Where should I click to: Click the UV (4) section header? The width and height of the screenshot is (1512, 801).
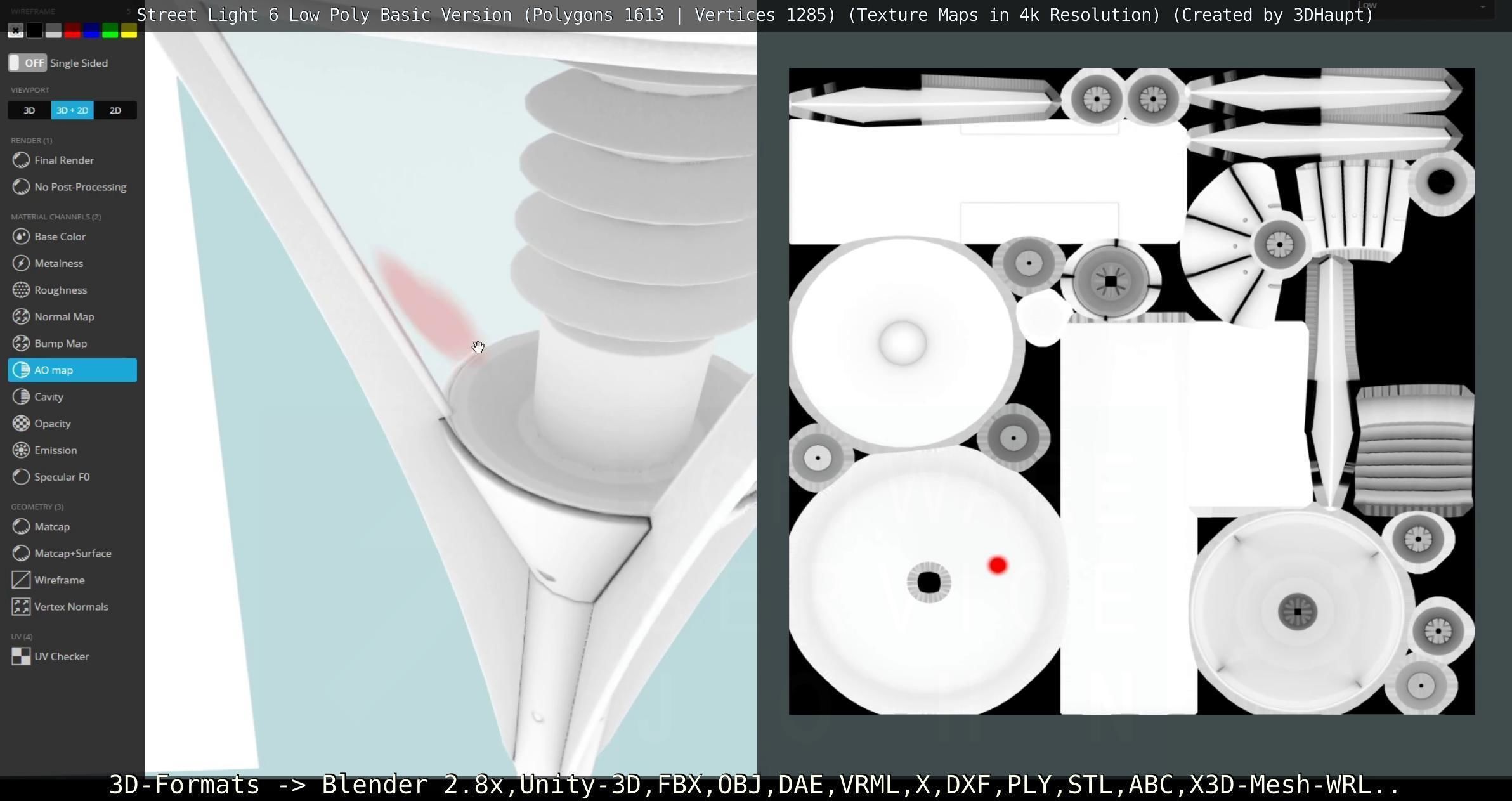pyautogui.click(x=22, y=637)
